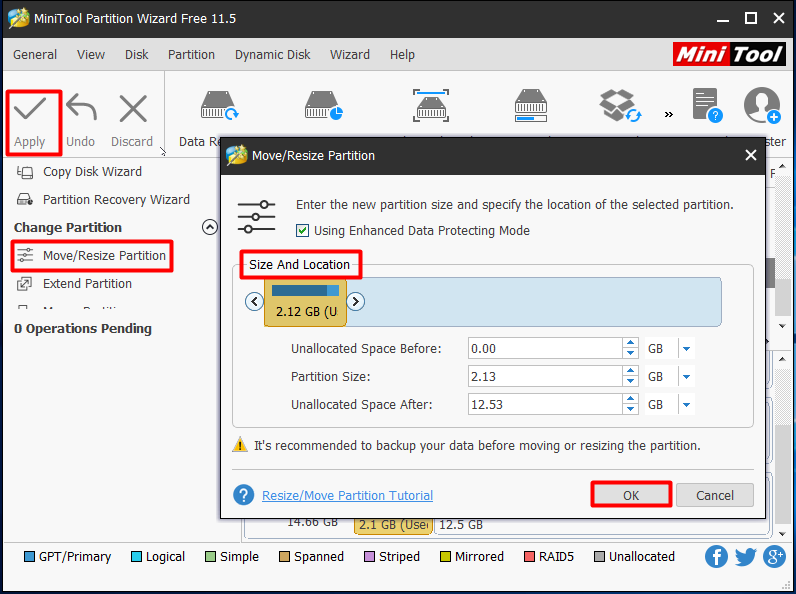This screenshot has height=594, width=796.
Task: Toggle Using Enhanced Data Protecting Mode
Action: (303, 230)
